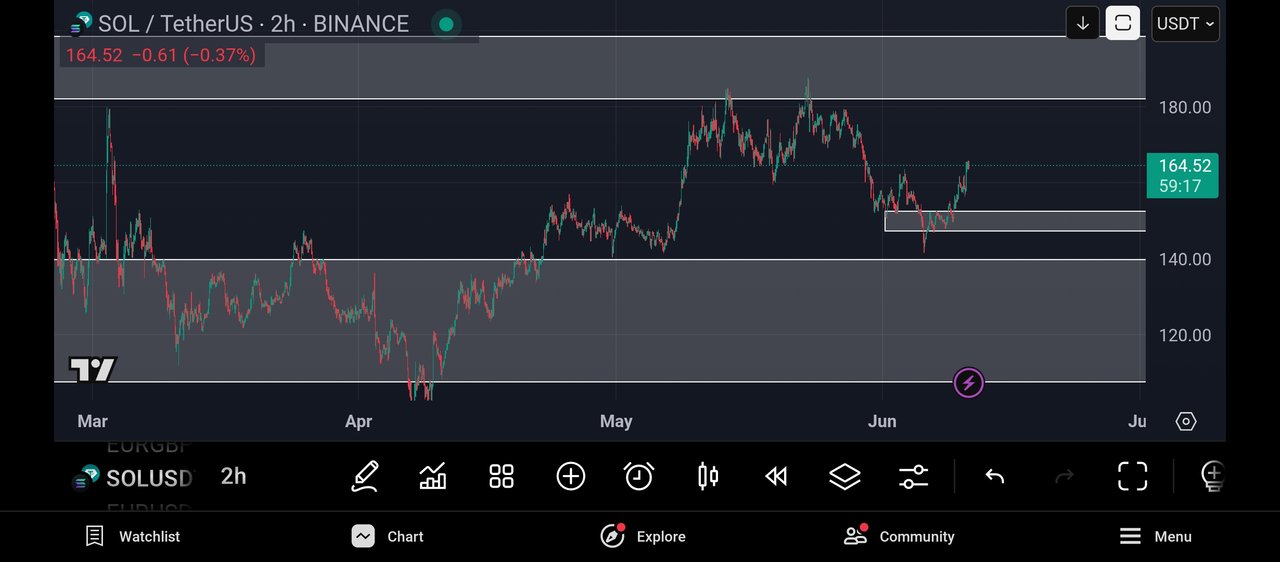Click the Jun date axis label

click(882, 421)
